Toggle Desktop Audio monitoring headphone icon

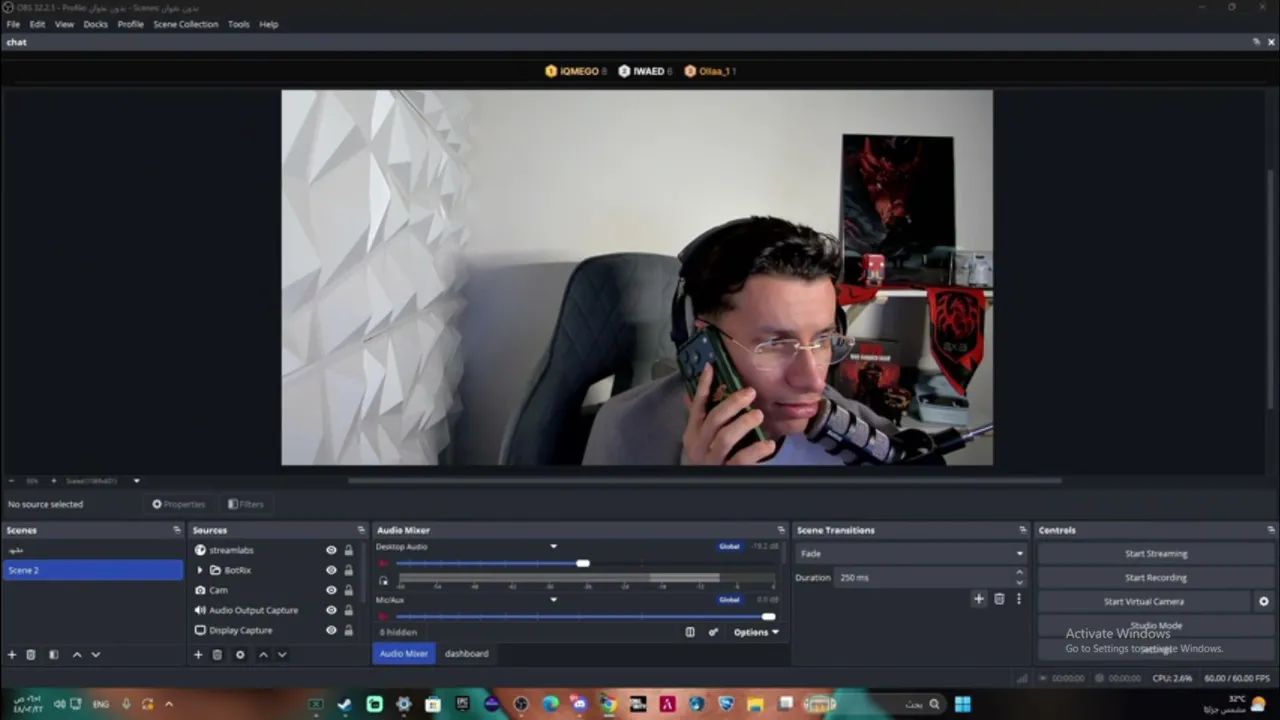(383, 580)
